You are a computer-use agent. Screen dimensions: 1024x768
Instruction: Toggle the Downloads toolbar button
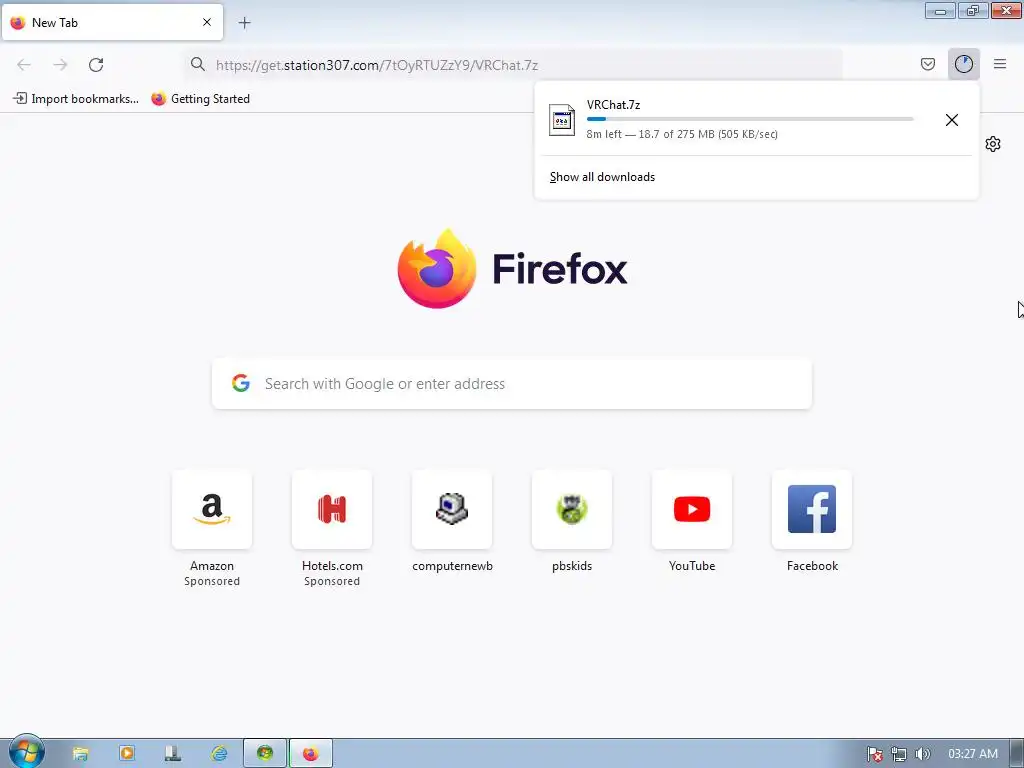(x=963, y=64)
